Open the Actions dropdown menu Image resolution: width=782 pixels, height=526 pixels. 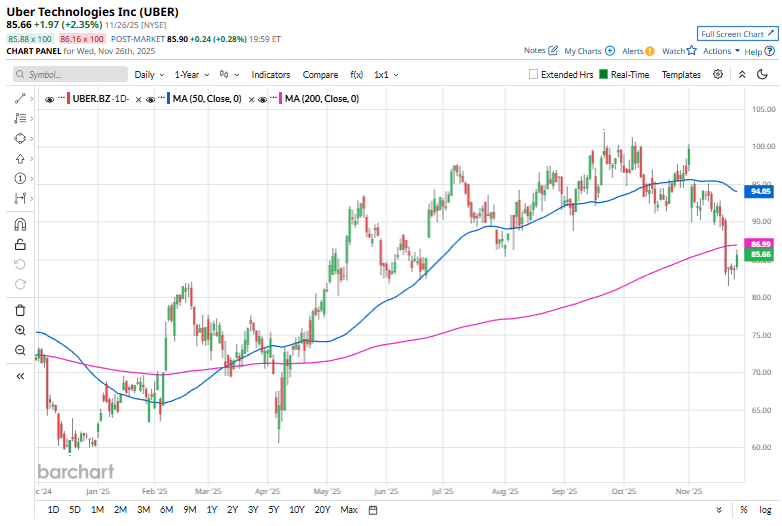point(721,50)
